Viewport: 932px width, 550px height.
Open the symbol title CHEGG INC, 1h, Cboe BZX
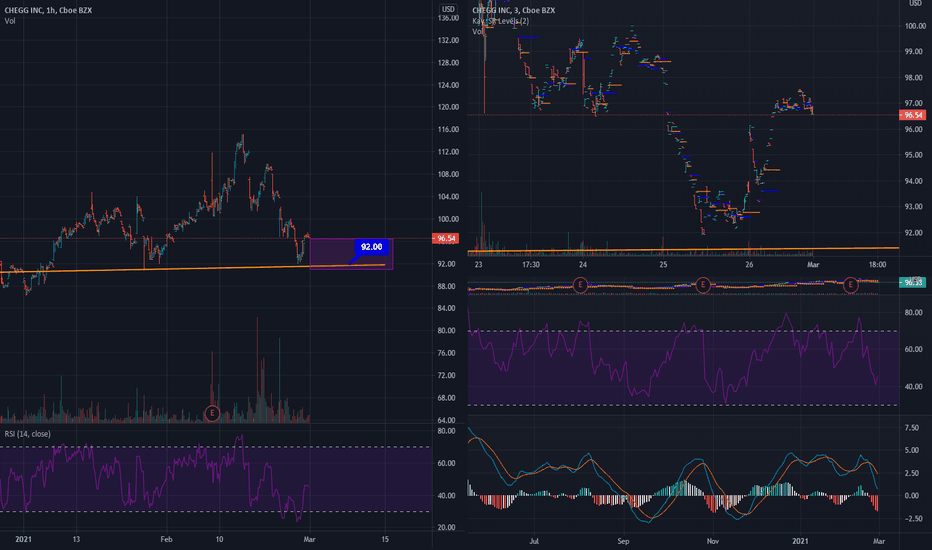[x=48, y=10]
